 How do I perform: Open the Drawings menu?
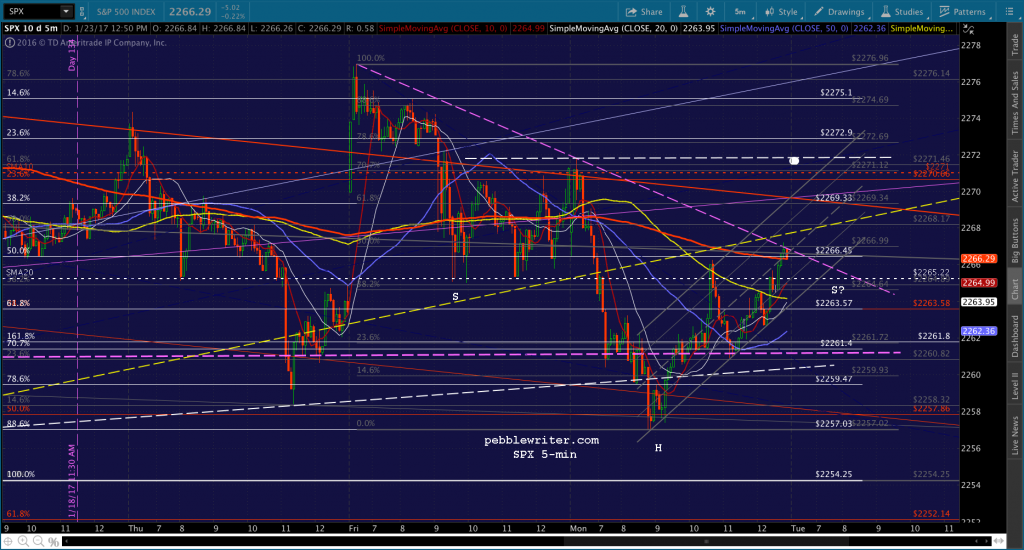click(839, 12)
